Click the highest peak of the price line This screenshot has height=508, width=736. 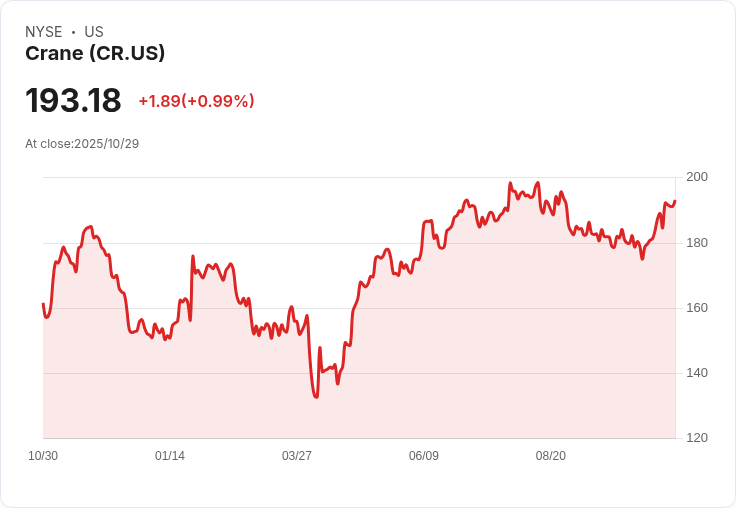pyautogui.click(x=510, y=184)
